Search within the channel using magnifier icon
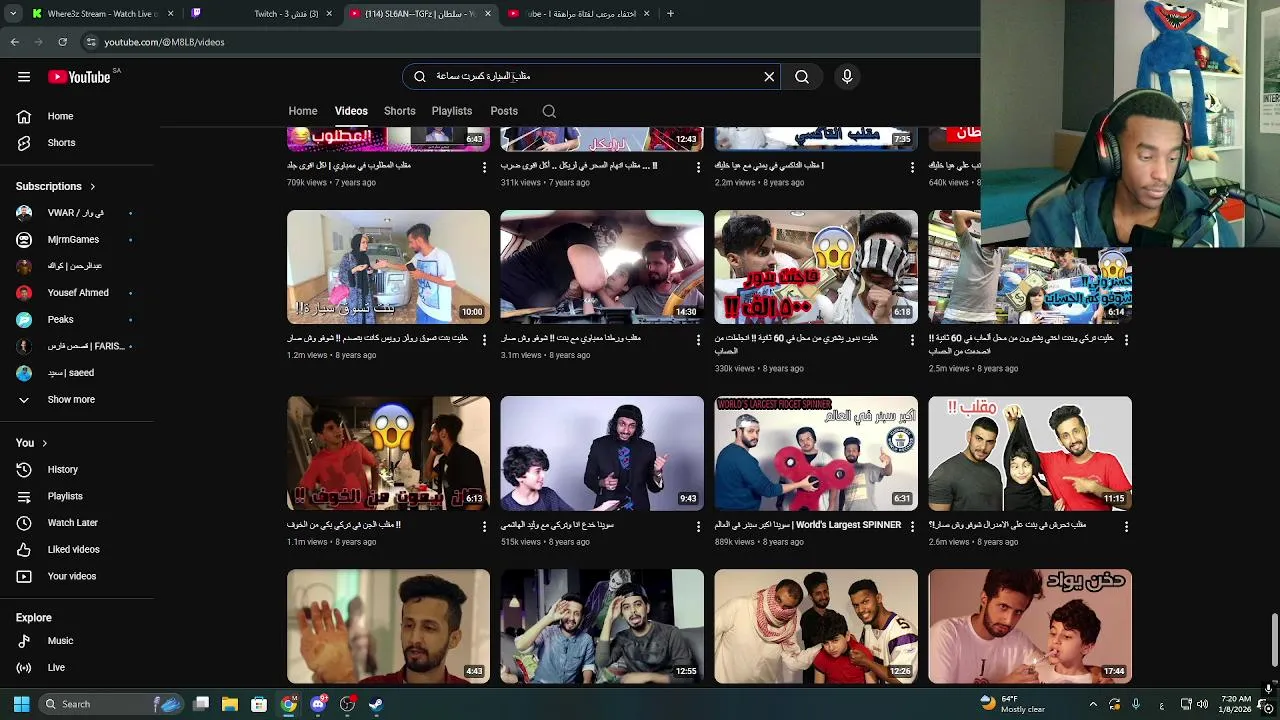Viewport: 1280px width, 720px height. tap(549, 111)
